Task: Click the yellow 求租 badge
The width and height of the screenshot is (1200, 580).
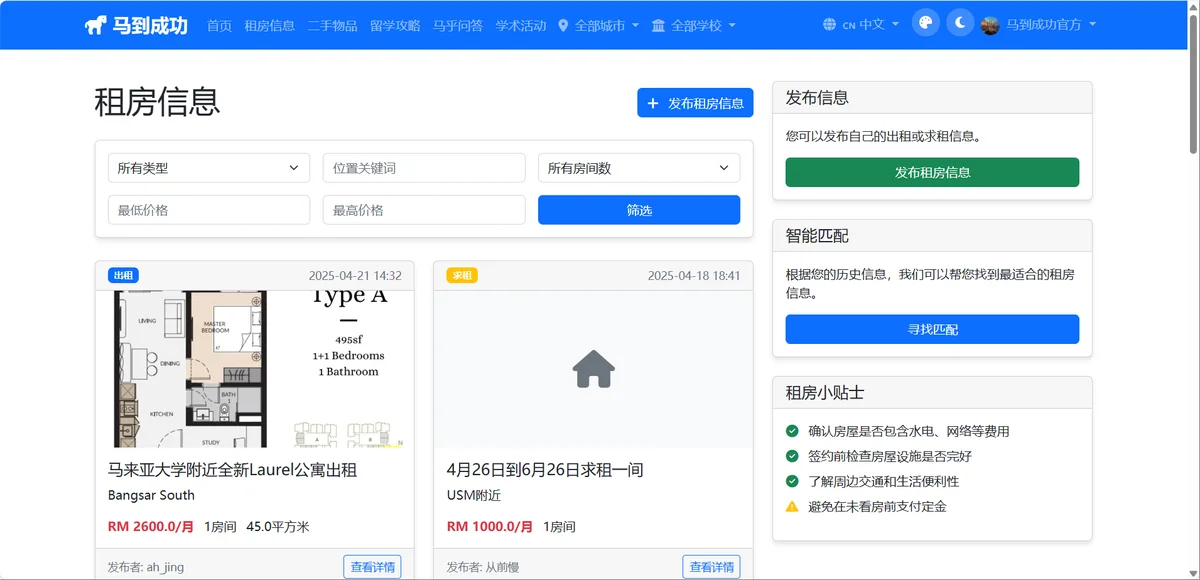Action: pyautogui.click(x=462, y=275)
